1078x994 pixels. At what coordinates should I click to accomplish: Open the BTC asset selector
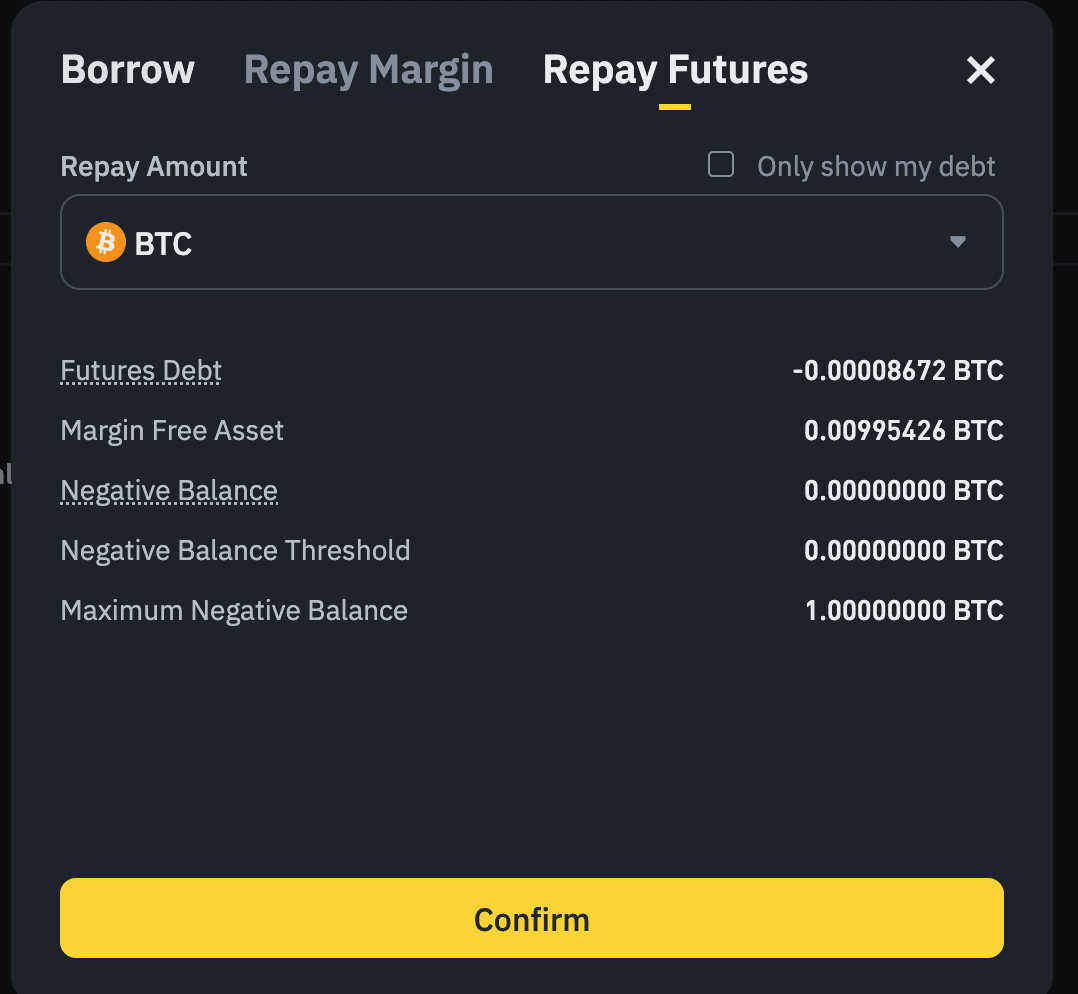tap(530, 242)
